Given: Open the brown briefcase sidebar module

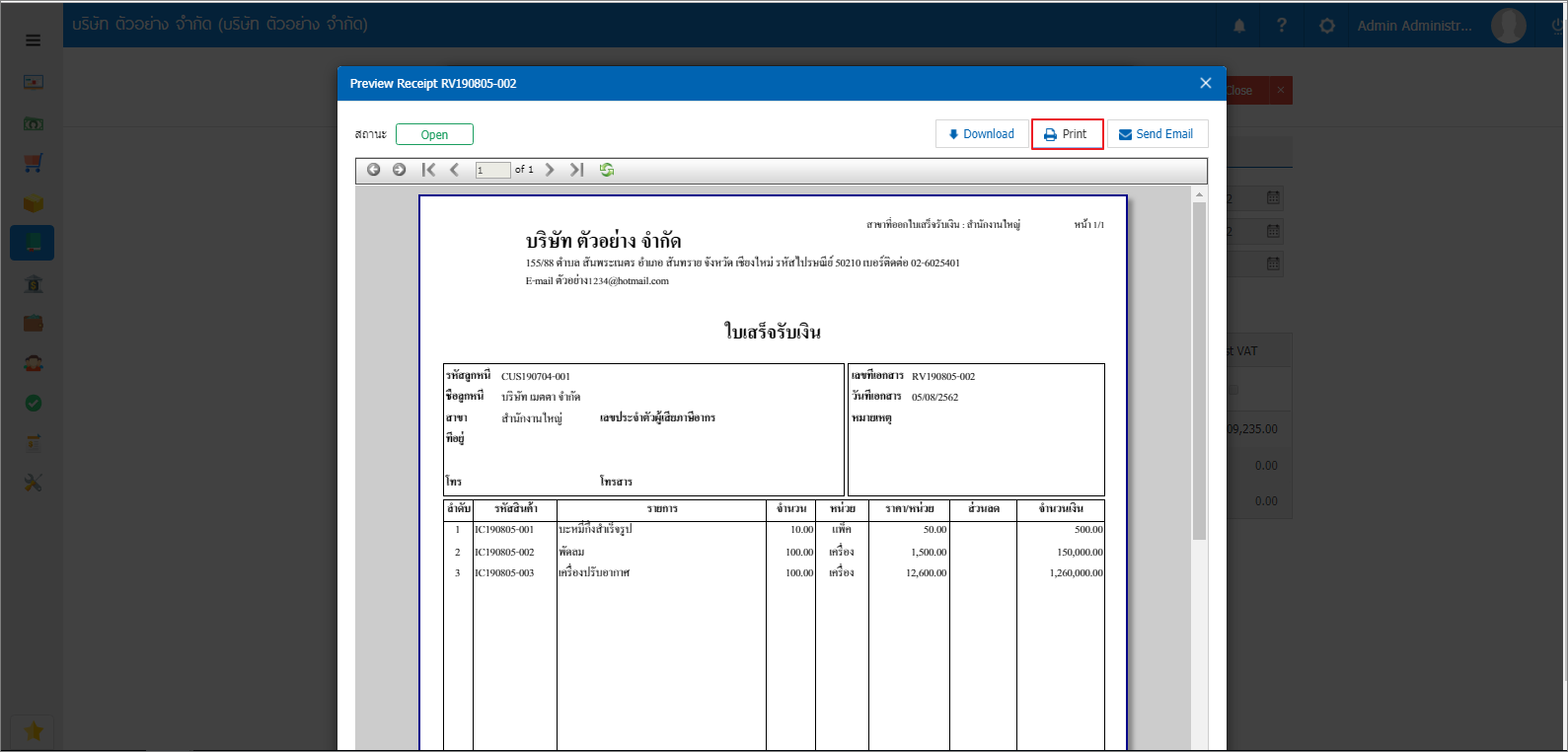Looking at the screenshot, I should (33, 324).
